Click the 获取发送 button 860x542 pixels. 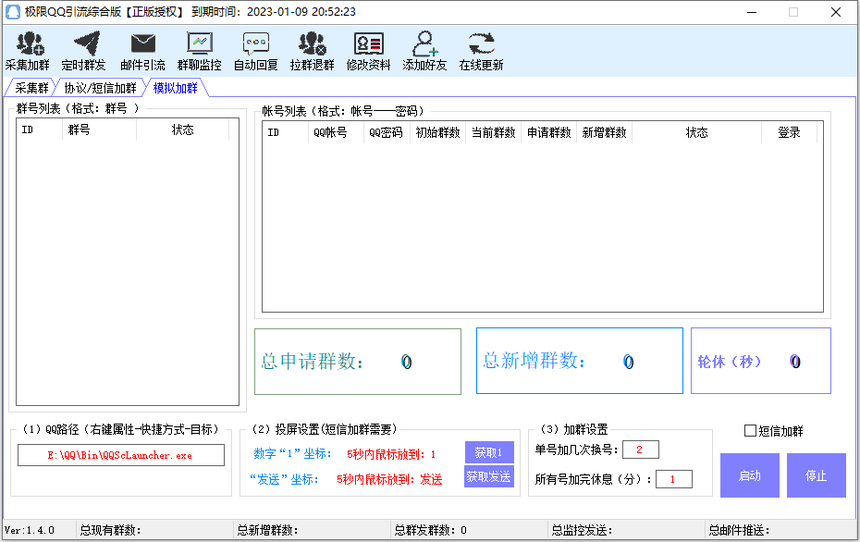(x=489, y=477)
